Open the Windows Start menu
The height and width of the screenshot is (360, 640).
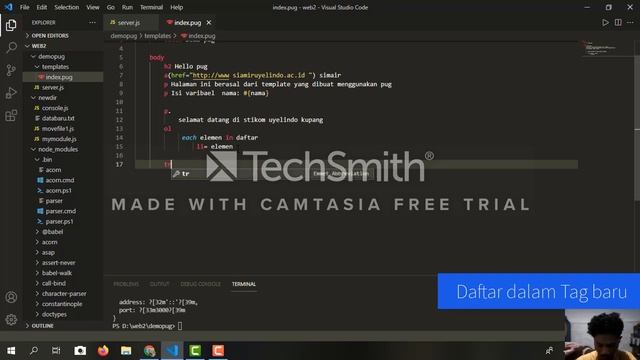click(x=11, y=351)
